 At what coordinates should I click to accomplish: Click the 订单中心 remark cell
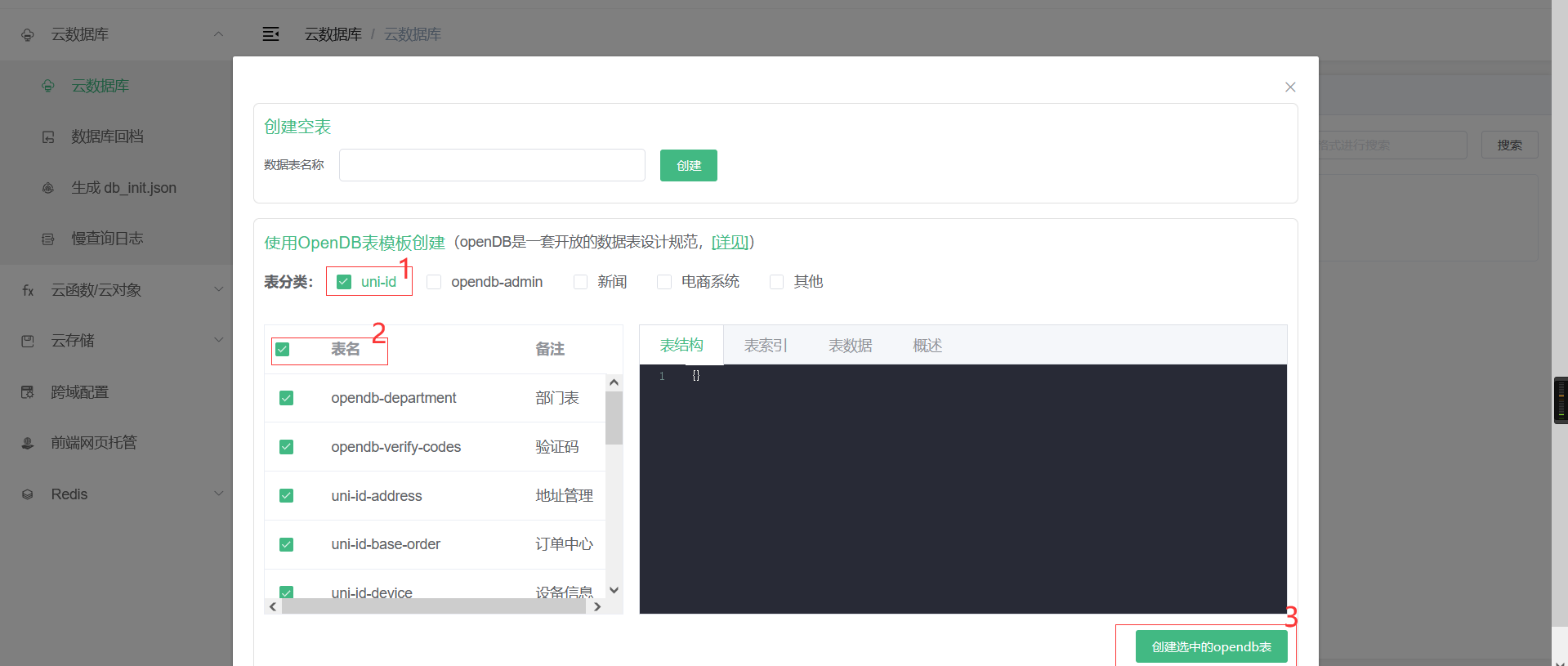[x=565, y=544]
